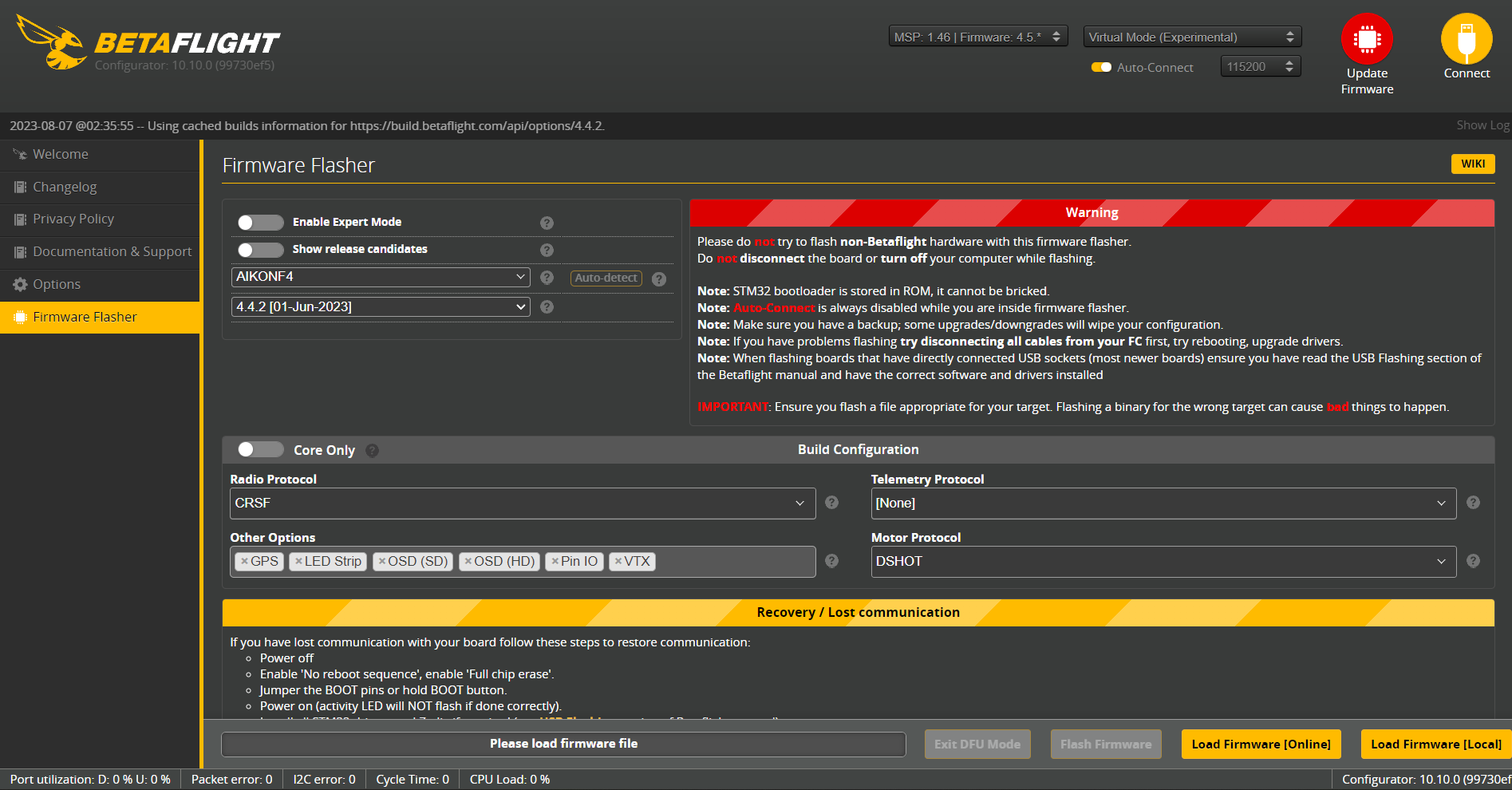Click help icon for Telemetry Protocol

point(1473,503)
